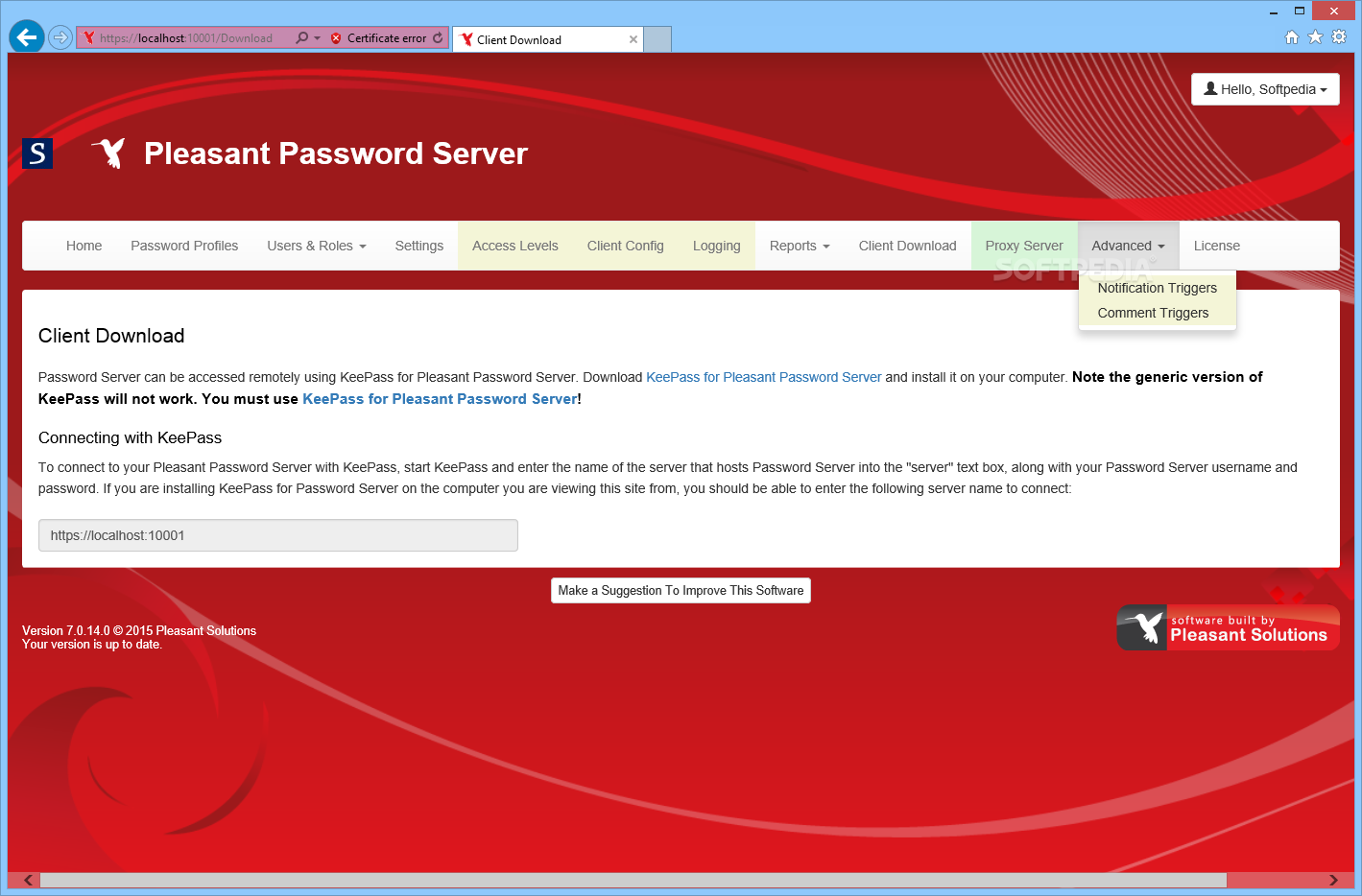This screenshot has width=1362, height=896.
Task: Open the Settings nav item
Action: pyautogui.click(x=419, y=246)
